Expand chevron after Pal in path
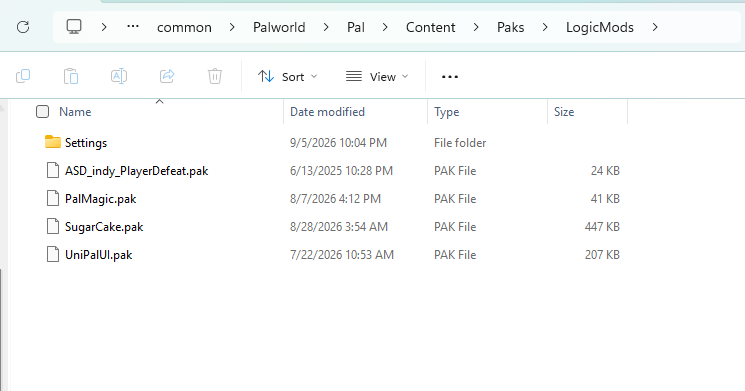 (385, 27)
